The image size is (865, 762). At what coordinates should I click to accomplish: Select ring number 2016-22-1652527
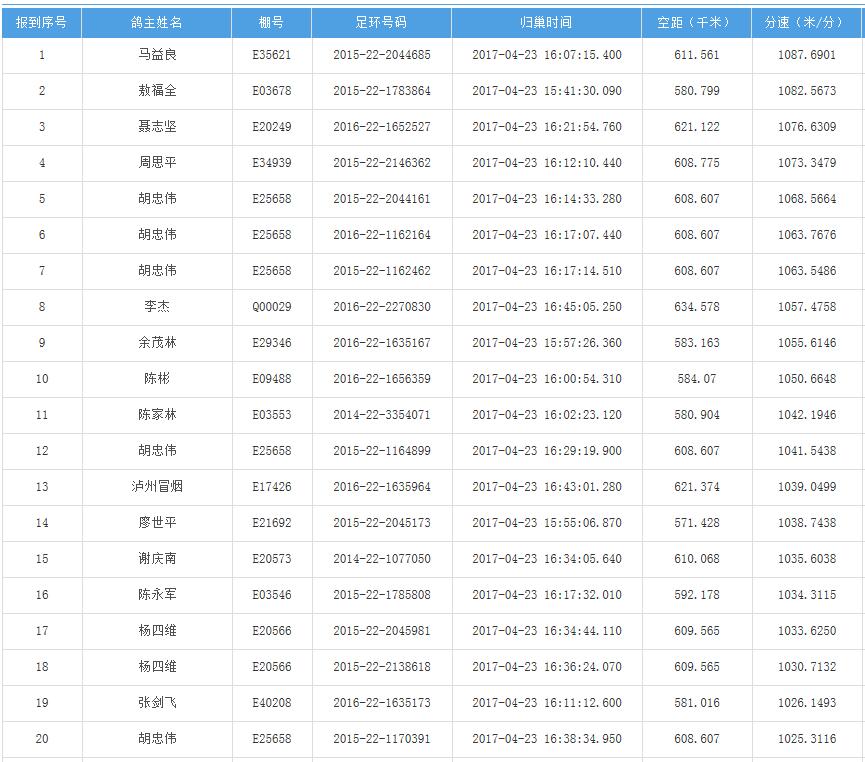point(381,127)
